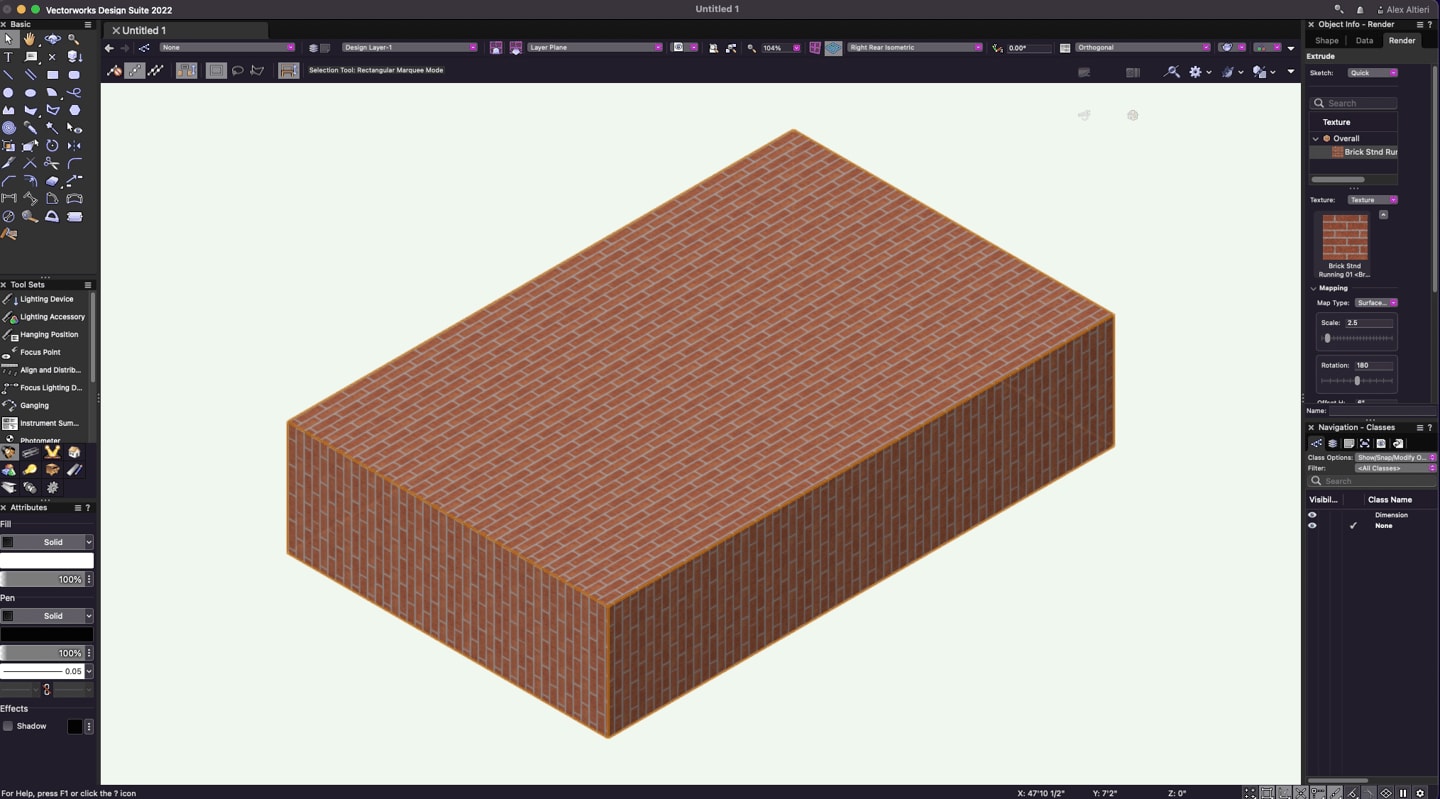The image size is (1440, 799).
Task: Select the Callout tool
Action: coord(30,57)
